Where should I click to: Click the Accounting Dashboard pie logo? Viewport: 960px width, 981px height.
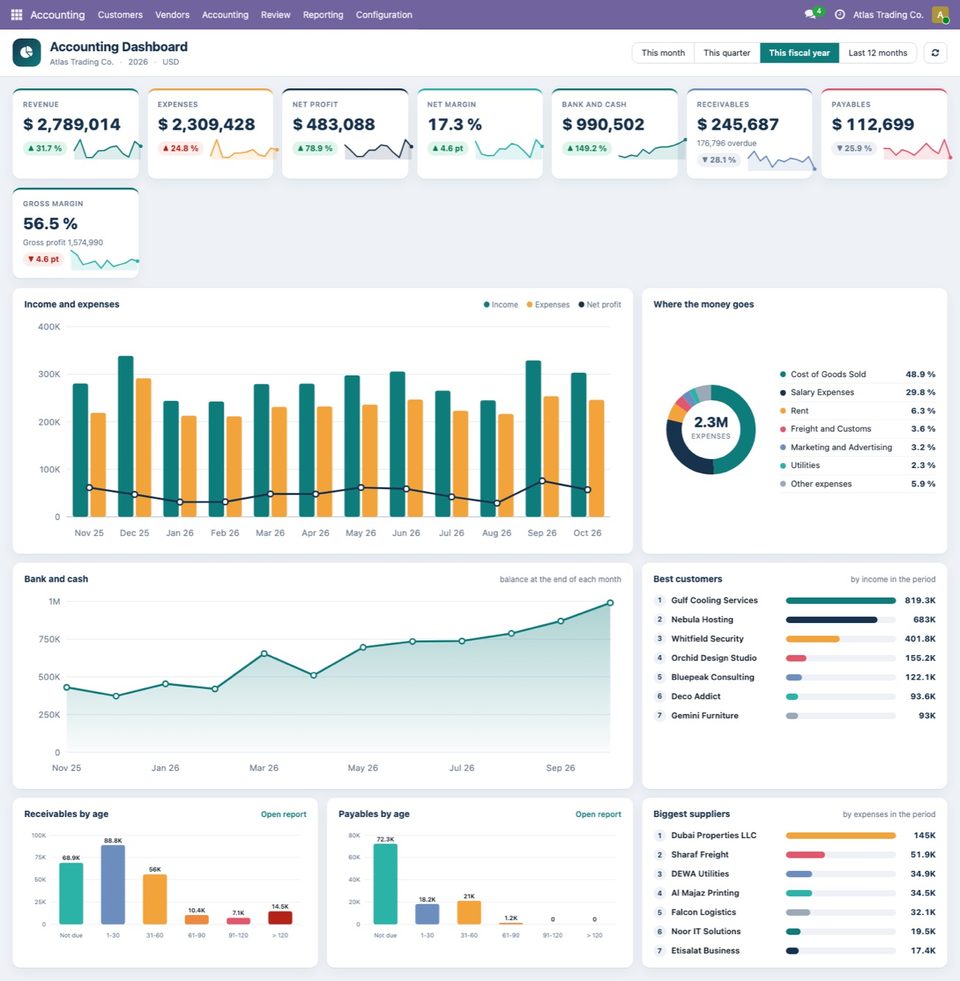point(26,53)
